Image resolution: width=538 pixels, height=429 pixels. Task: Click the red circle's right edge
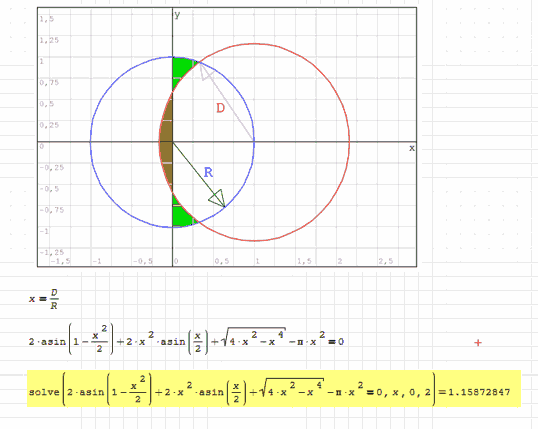[349, 142]
